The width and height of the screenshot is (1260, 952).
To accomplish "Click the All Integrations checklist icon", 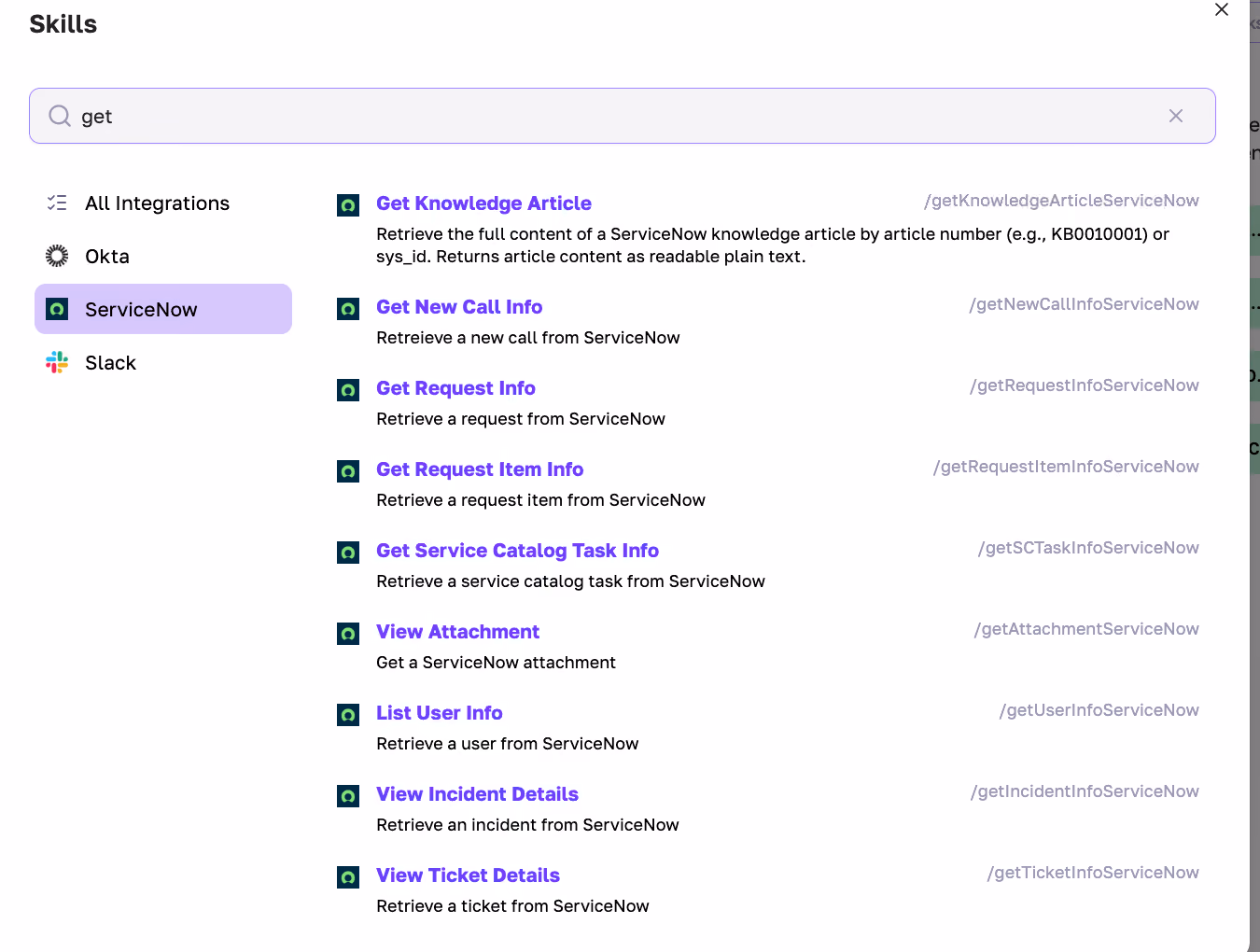I will pos(57,203).
